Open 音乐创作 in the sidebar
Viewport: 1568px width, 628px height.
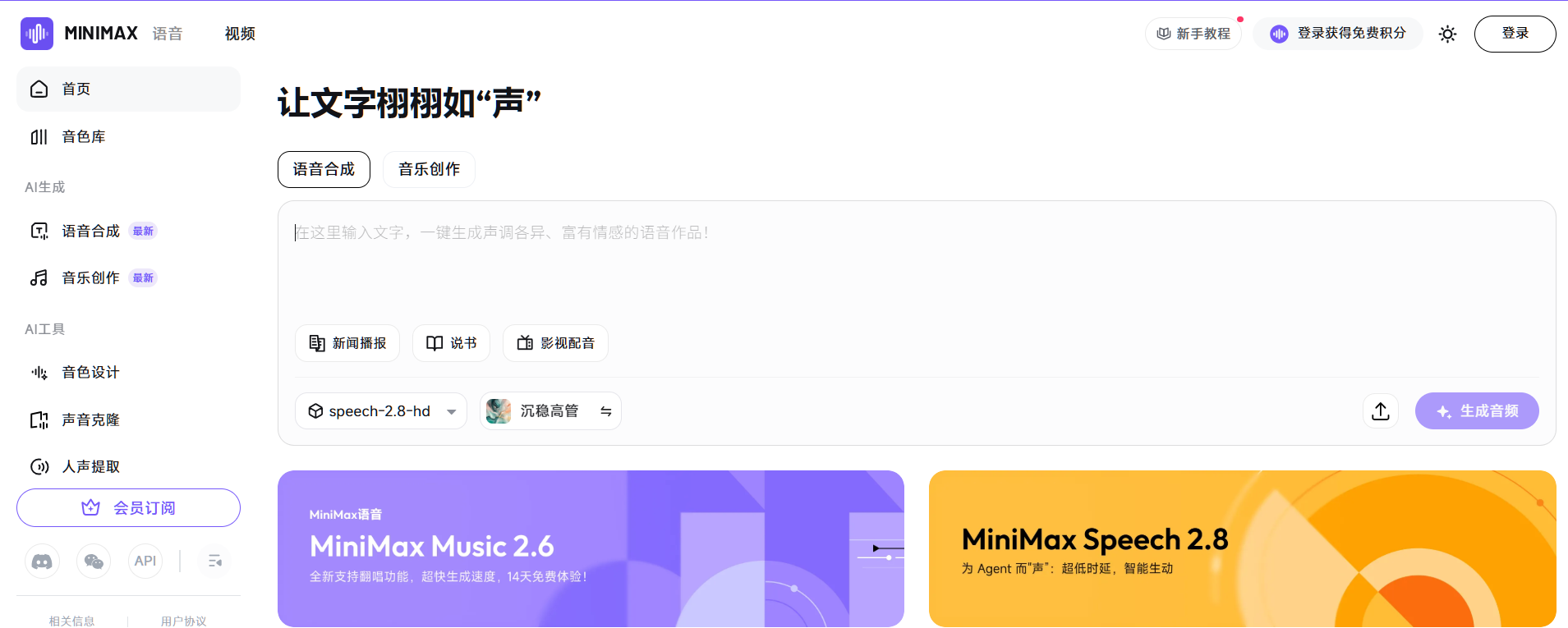coord(128,277)
